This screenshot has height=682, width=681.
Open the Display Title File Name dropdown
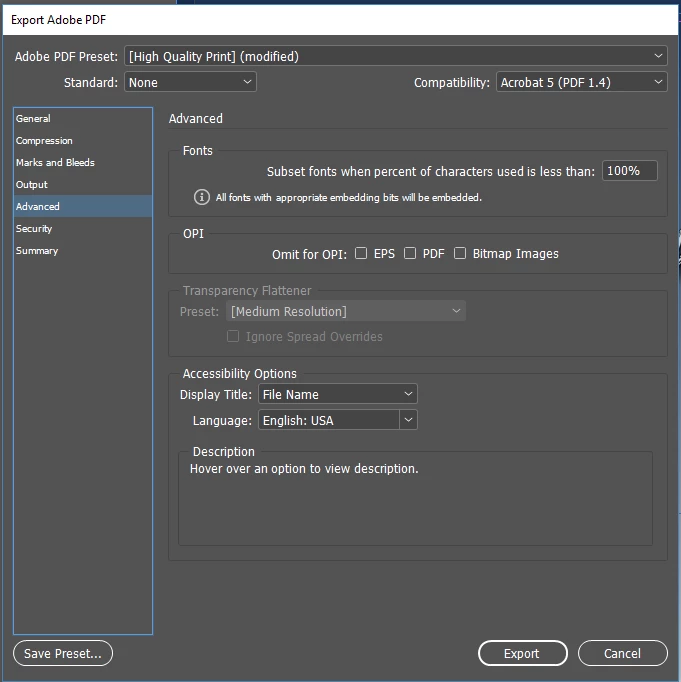[338, 394]
